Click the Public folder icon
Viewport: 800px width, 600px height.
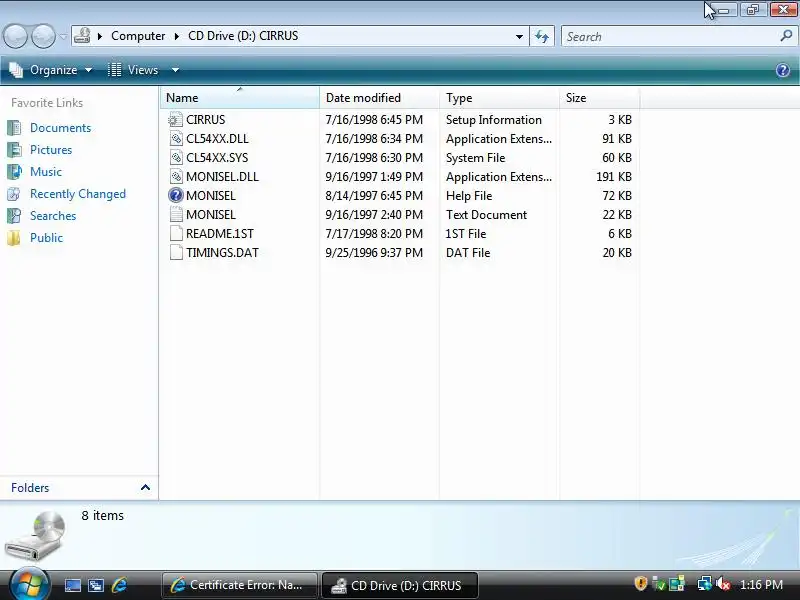[x=14, y=238]
